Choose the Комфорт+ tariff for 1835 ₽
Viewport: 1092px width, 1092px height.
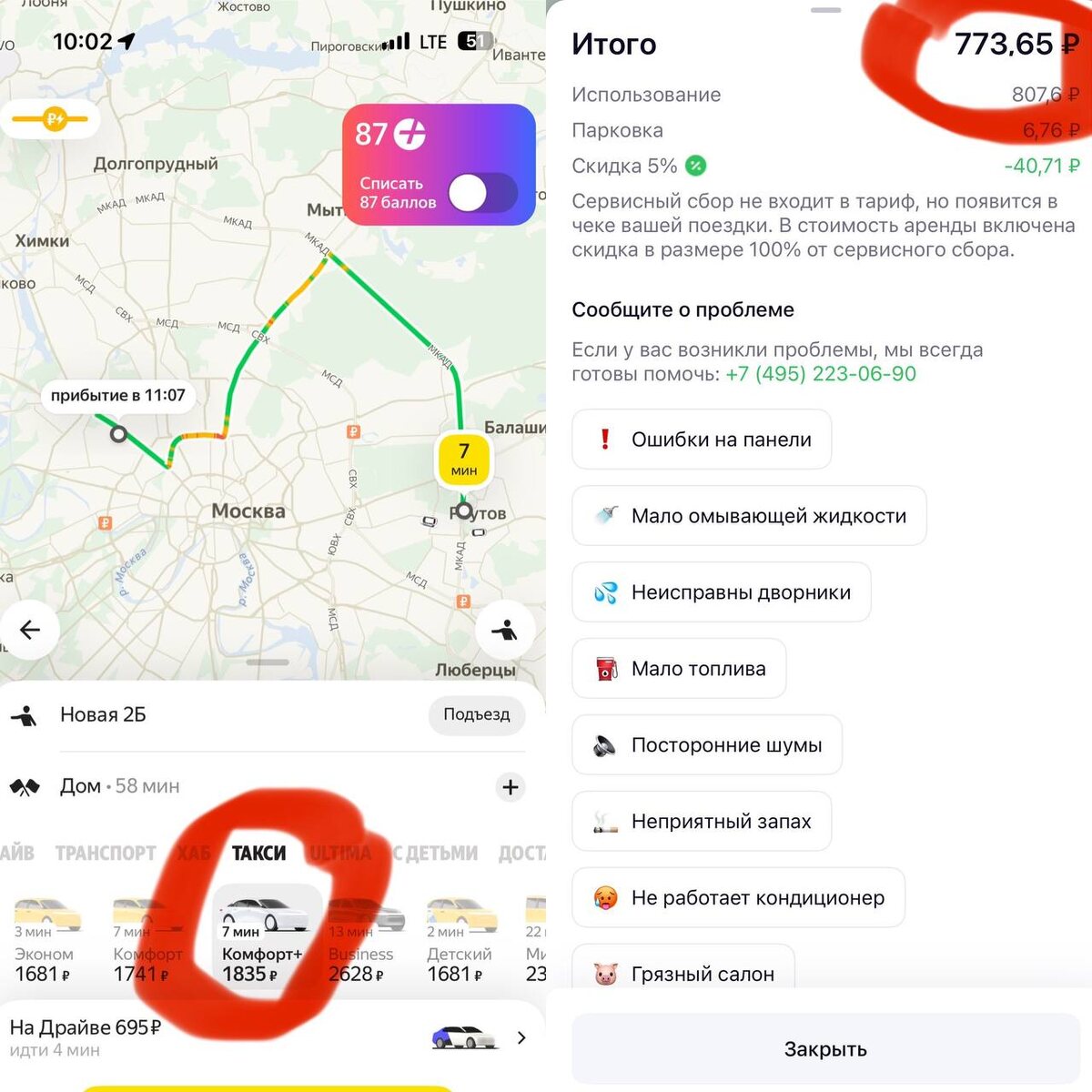click(263, 941)
